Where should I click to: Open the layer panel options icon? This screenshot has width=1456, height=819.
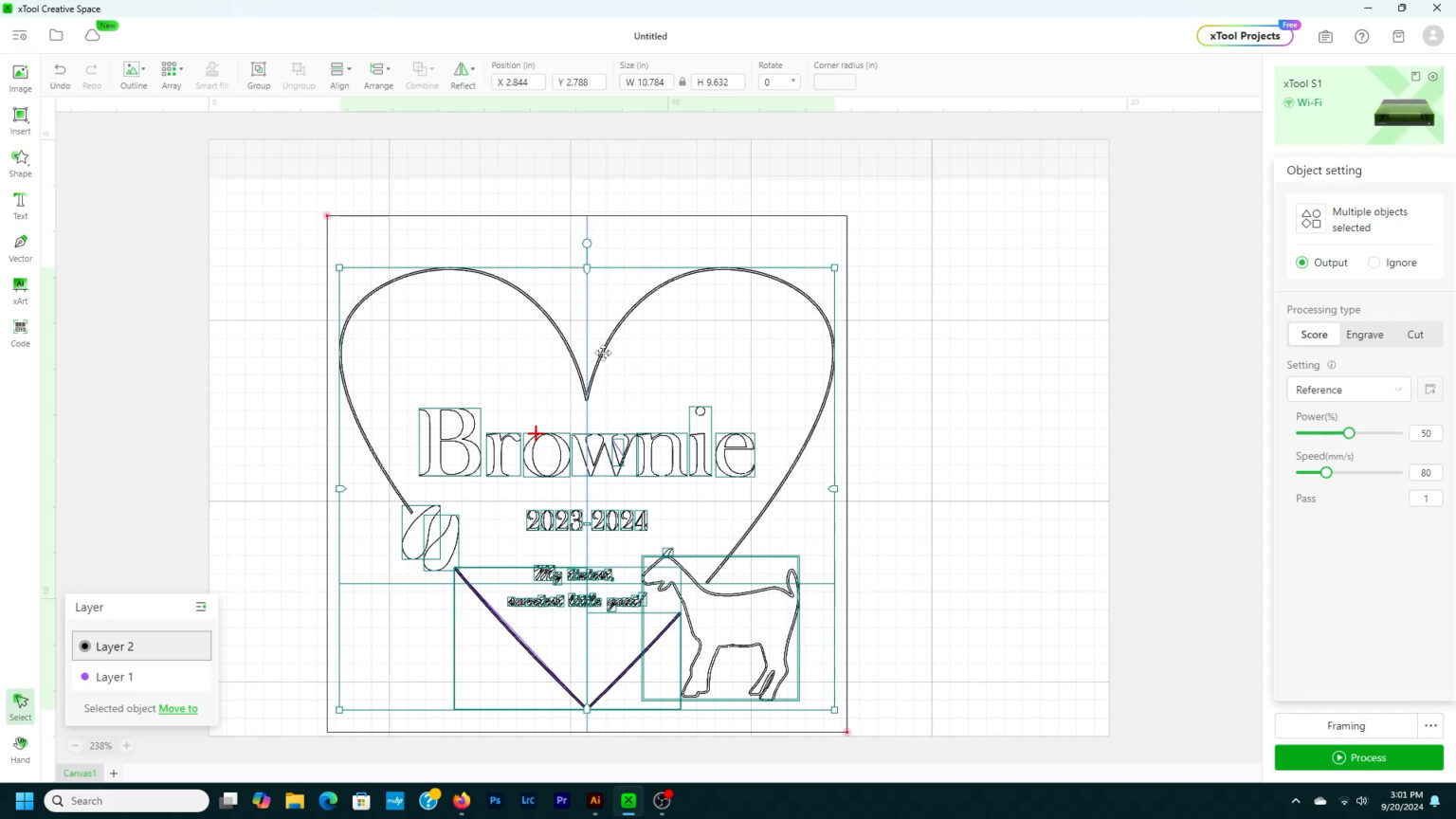click(201, 607)
